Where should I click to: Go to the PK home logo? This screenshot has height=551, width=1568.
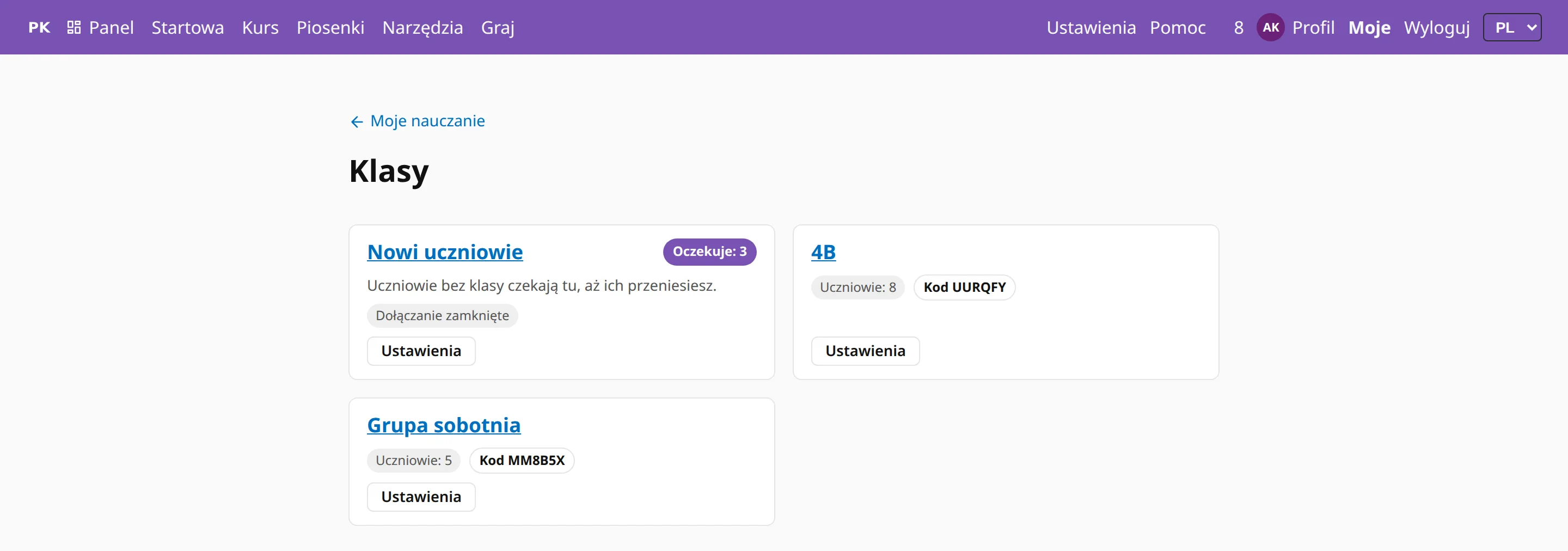pyautogui.click(x=39, y=27)
